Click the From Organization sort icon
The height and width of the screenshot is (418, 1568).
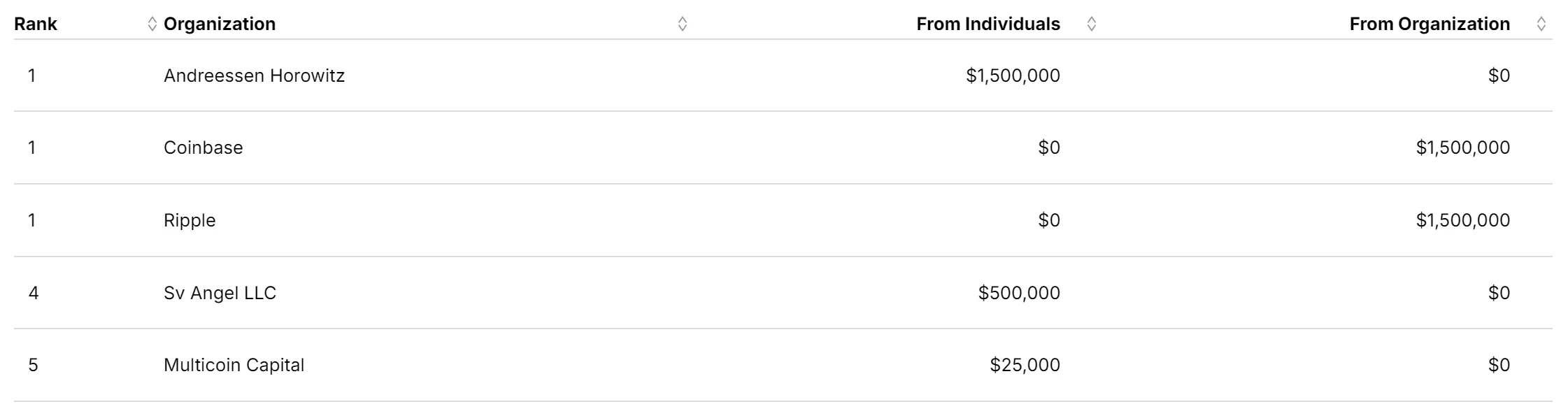click(x=1541, y=24)
